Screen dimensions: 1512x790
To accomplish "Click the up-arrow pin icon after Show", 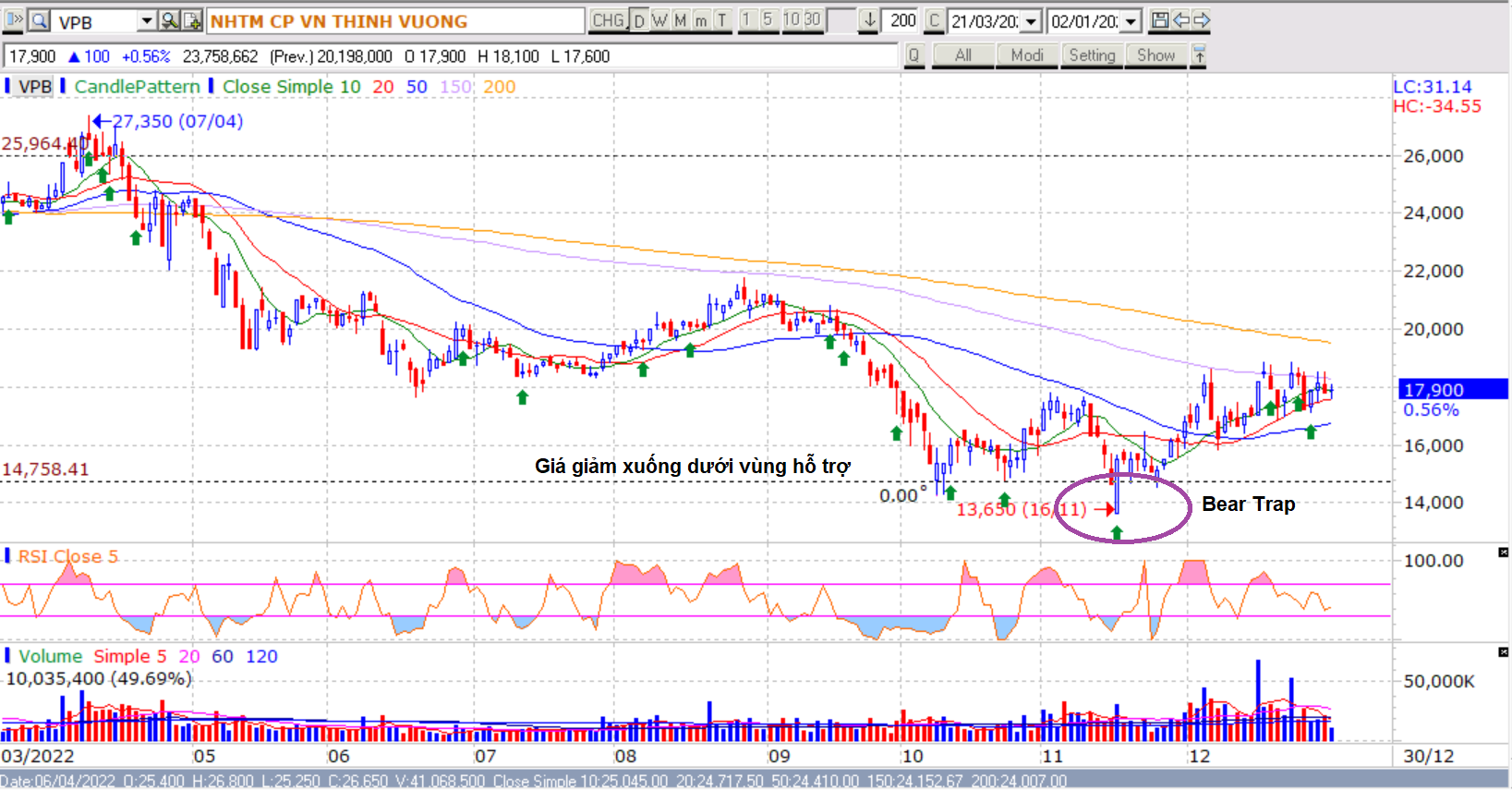I will (1199, 55).
